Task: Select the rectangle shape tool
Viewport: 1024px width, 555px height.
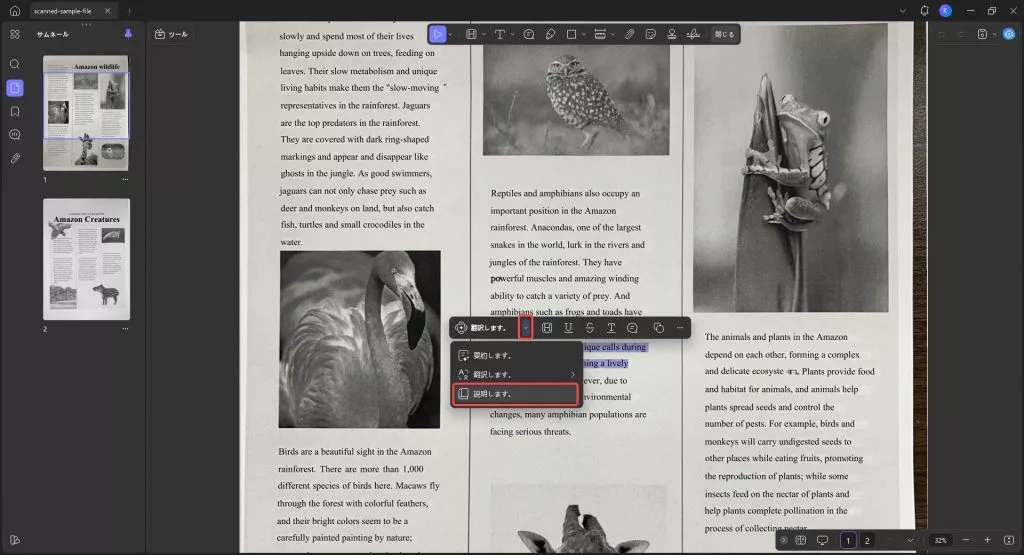Action: click(571, 34)
